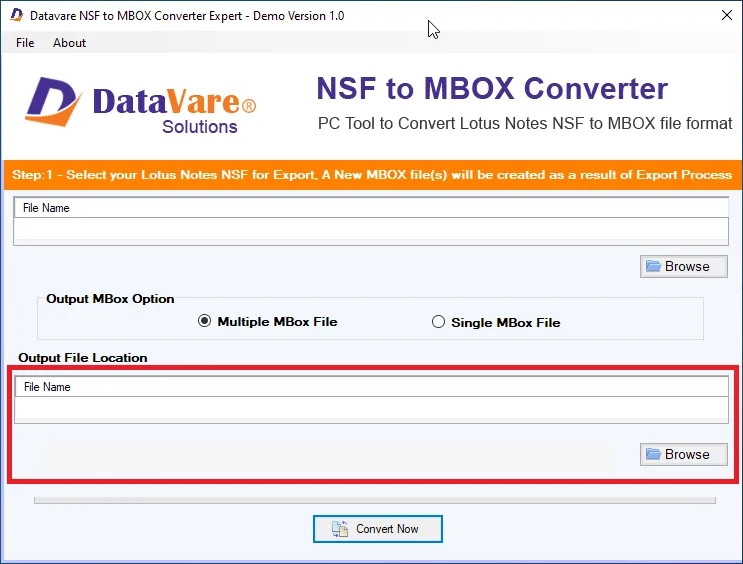Click the NSF to MBOX Converter heading
This screenshot has height=564, width=743.
pyautogui.click(x=492, y=89)
